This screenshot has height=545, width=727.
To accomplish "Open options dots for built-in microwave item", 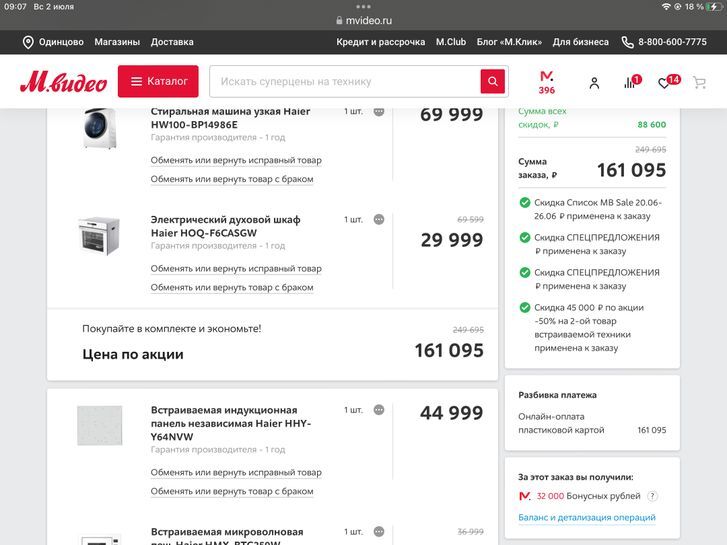I will [379, 532].
